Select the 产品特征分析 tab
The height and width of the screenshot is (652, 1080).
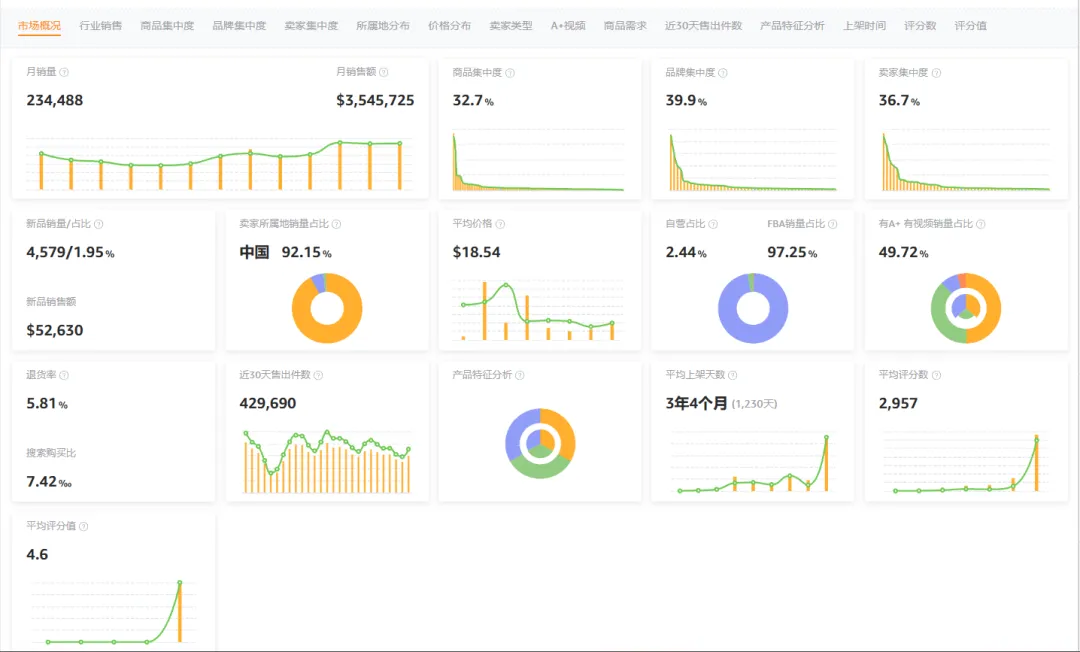click(792, 25)
